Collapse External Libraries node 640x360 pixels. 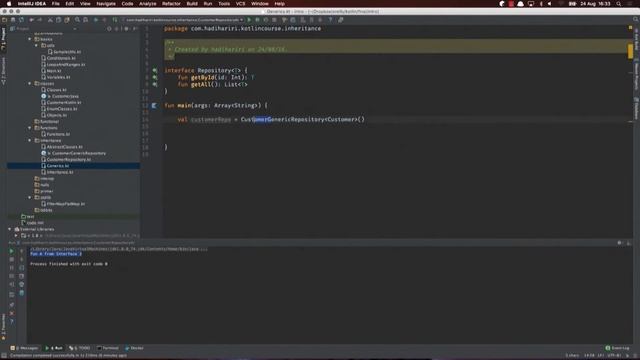(10, 229)
